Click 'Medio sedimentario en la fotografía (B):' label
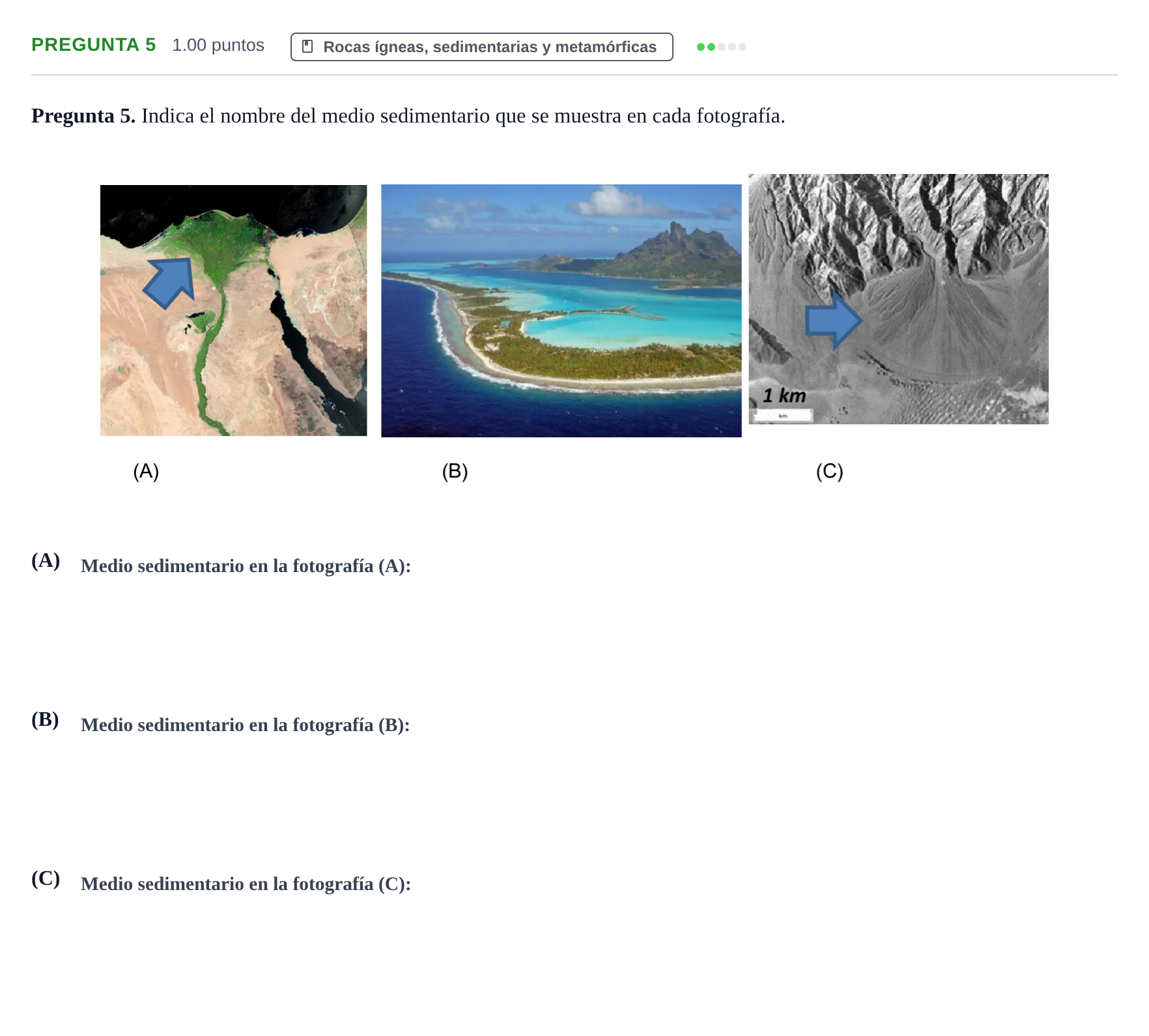The height and width of the screenshot is (1036, 1149). (245, 725)
